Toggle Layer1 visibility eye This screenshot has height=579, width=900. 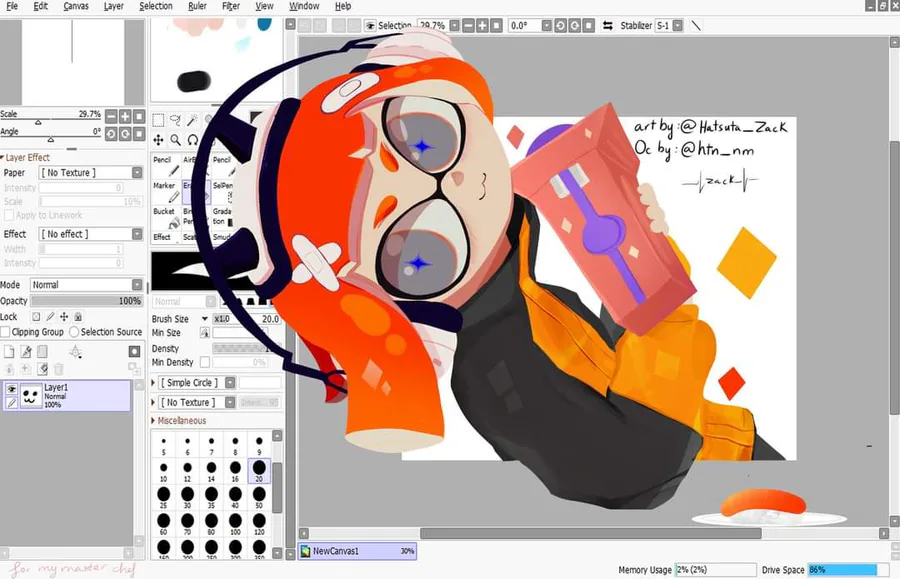(11, 389)
